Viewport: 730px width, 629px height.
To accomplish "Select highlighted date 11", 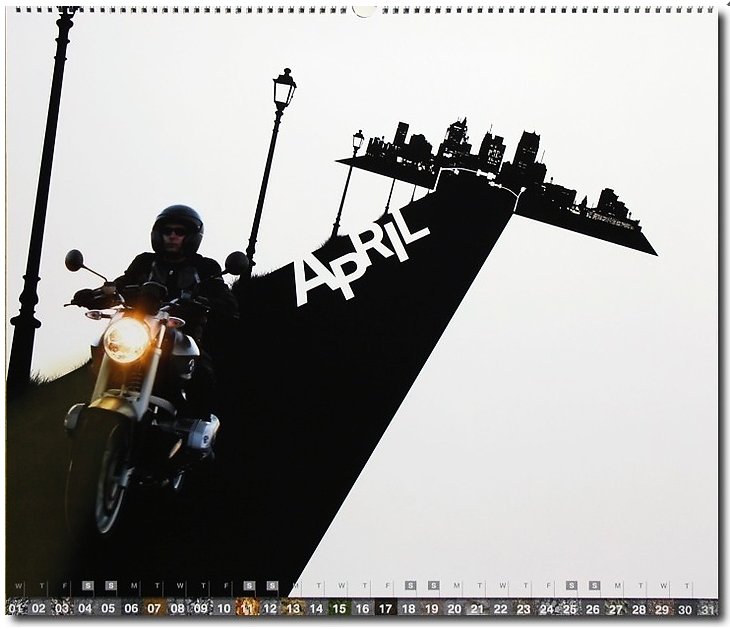I will (x=247, y=608).
